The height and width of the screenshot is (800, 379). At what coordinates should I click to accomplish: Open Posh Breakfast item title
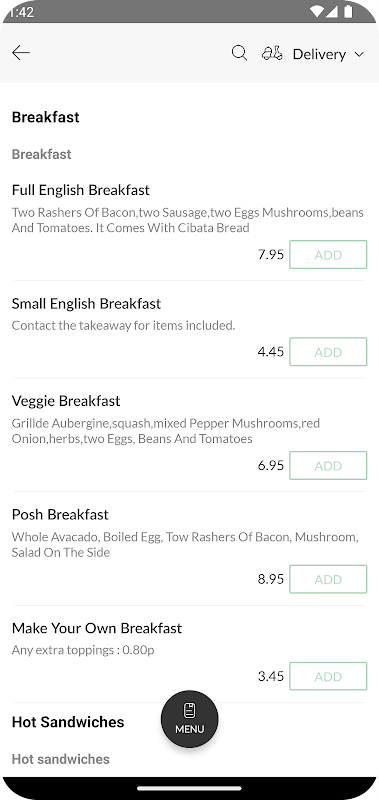(60, 514)
